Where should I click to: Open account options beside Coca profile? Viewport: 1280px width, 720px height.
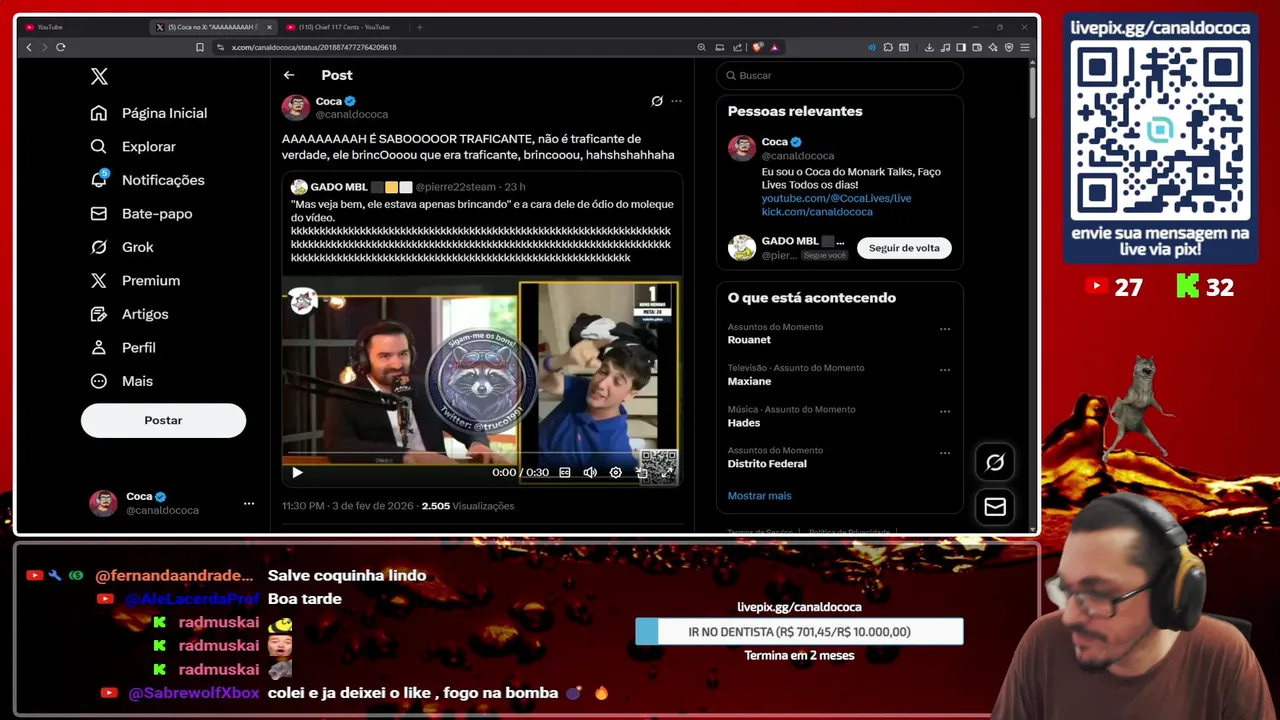click(249, 503)
